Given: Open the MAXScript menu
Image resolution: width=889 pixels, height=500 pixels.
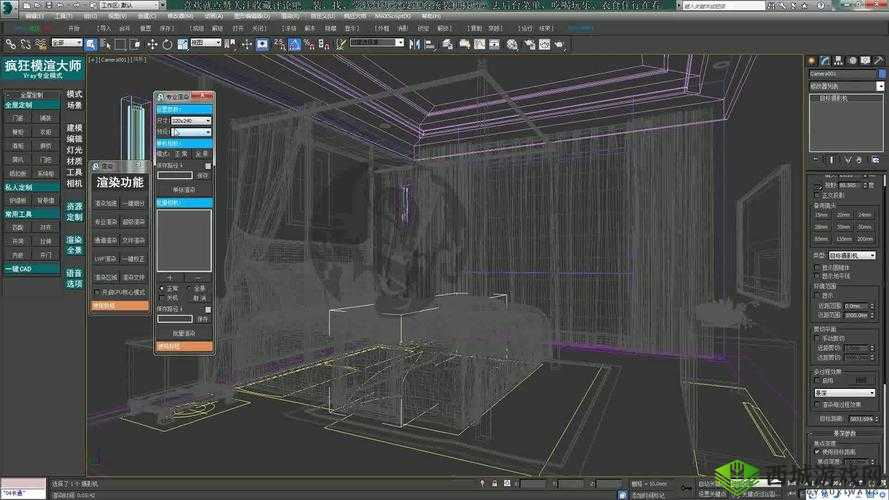Looking at the screenshot, I should click(x=391, y=16).
